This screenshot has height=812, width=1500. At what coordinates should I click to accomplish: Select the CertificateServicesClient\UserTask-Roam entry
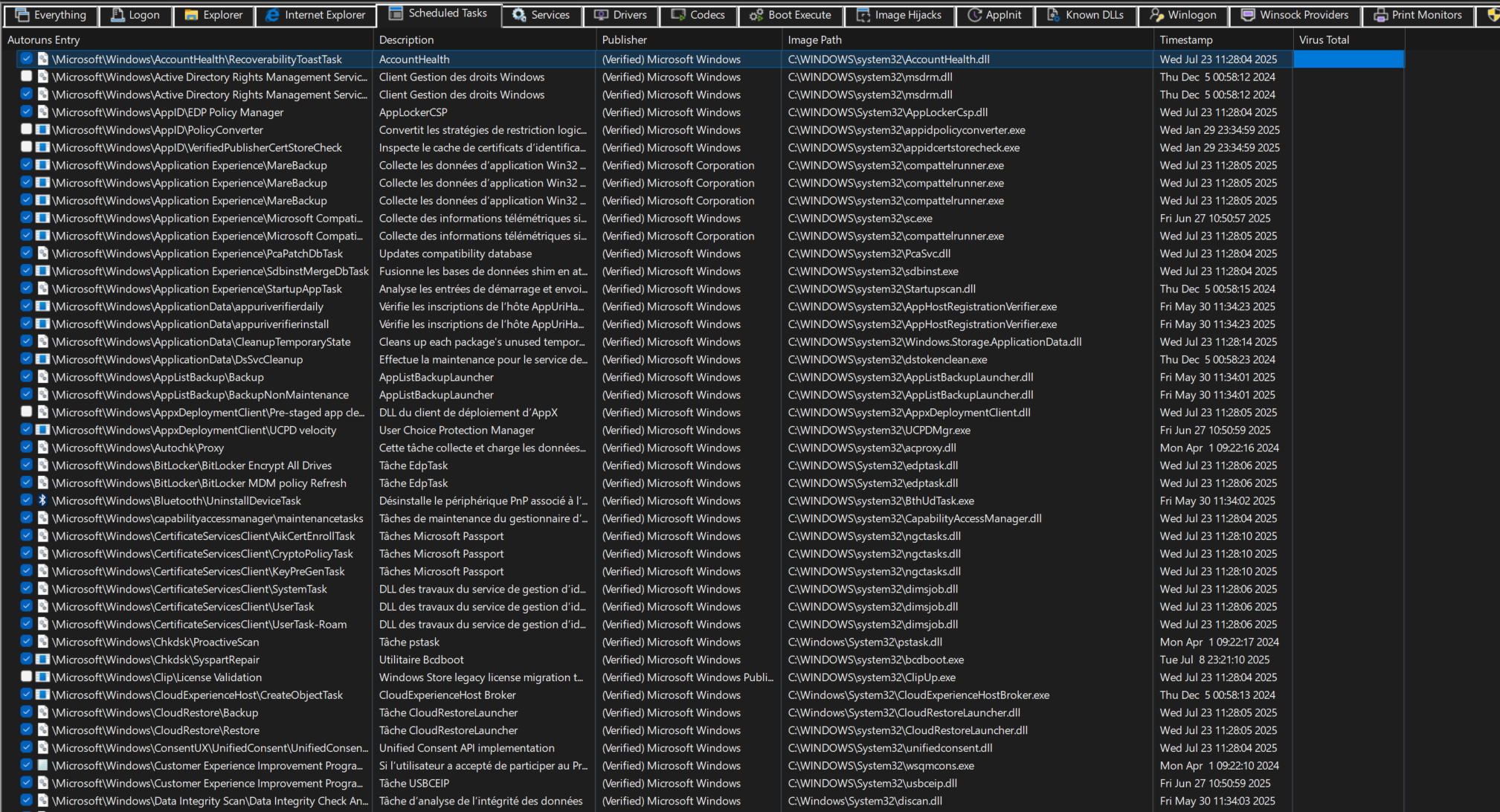(x=199, y=624)
